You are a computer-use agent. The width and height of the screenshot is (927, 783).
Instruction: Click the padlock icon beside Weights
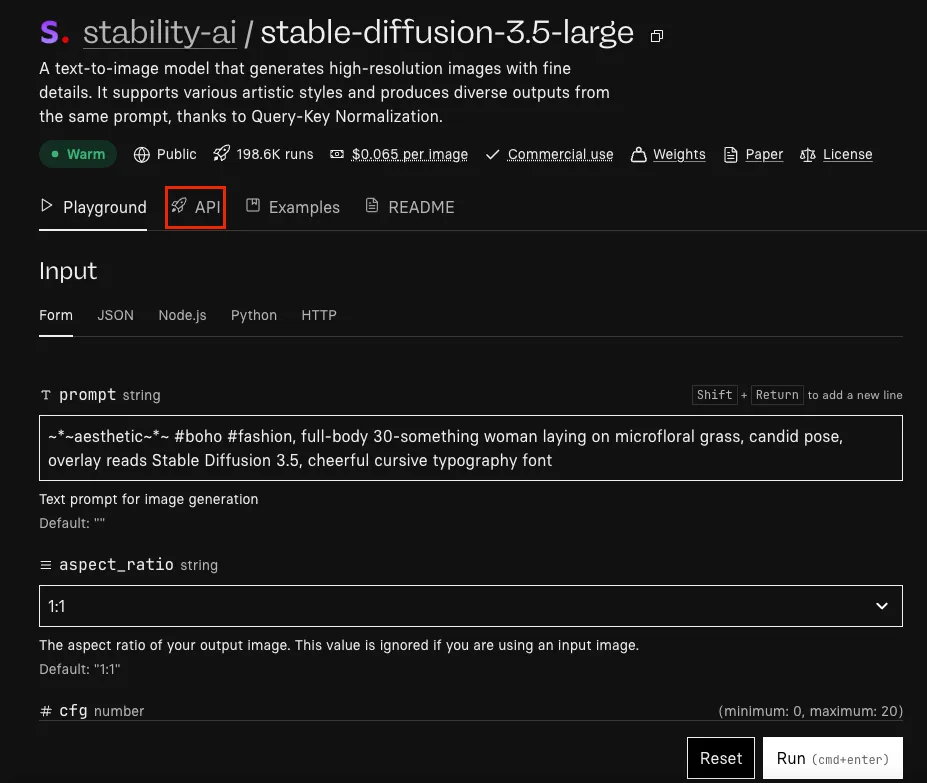pyautogui.click(x=637, y=154)
